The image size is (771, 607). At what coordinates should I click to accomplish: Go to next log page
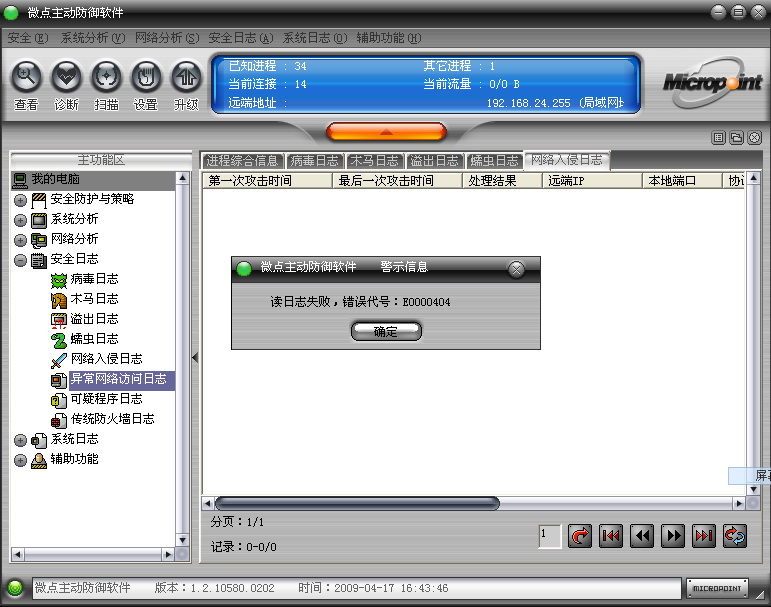pyautogui.click(x=673, y=536)
